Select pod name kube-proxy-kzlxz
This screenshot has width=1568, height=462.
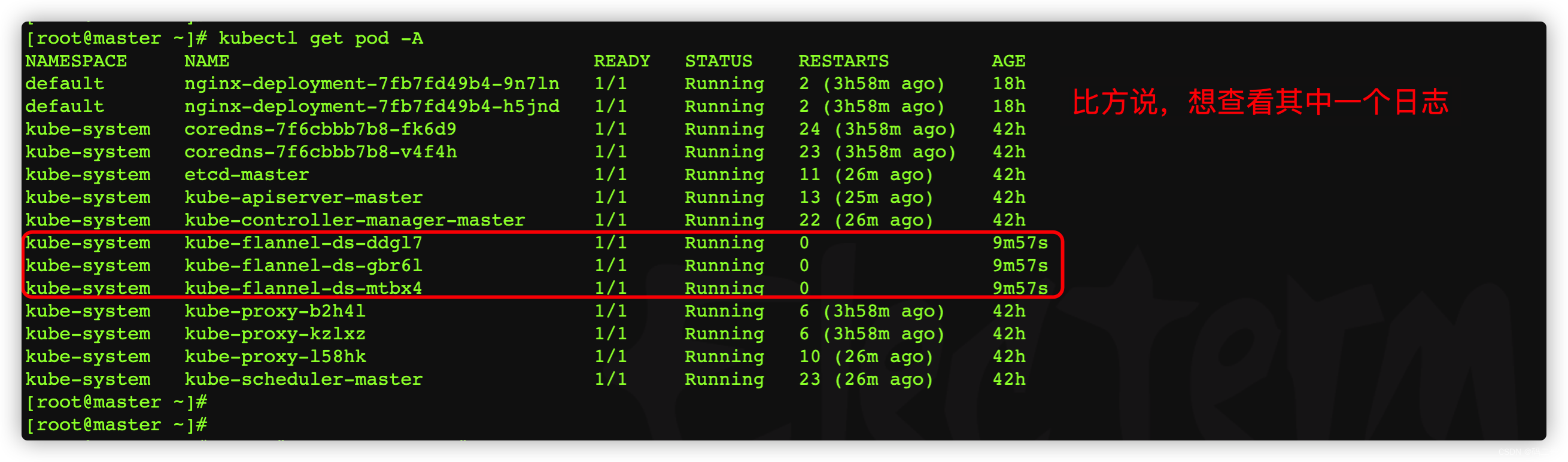(275, 334)
